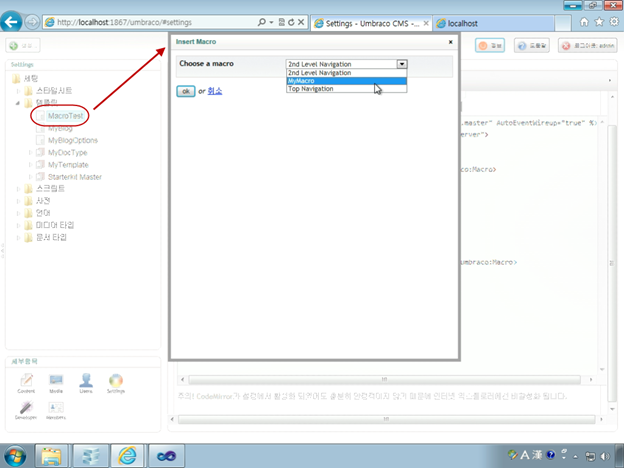Open the 사전 folder

point(43,201)
